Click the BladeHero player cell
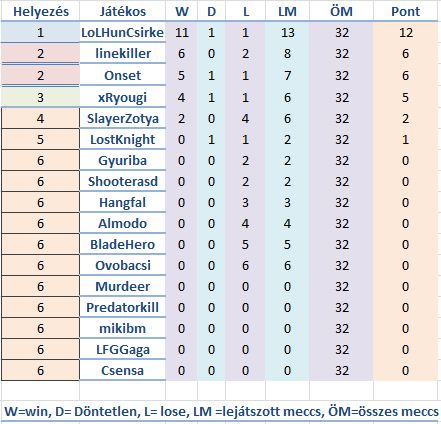Screen dimensions: 441x424 click(122, 245)
